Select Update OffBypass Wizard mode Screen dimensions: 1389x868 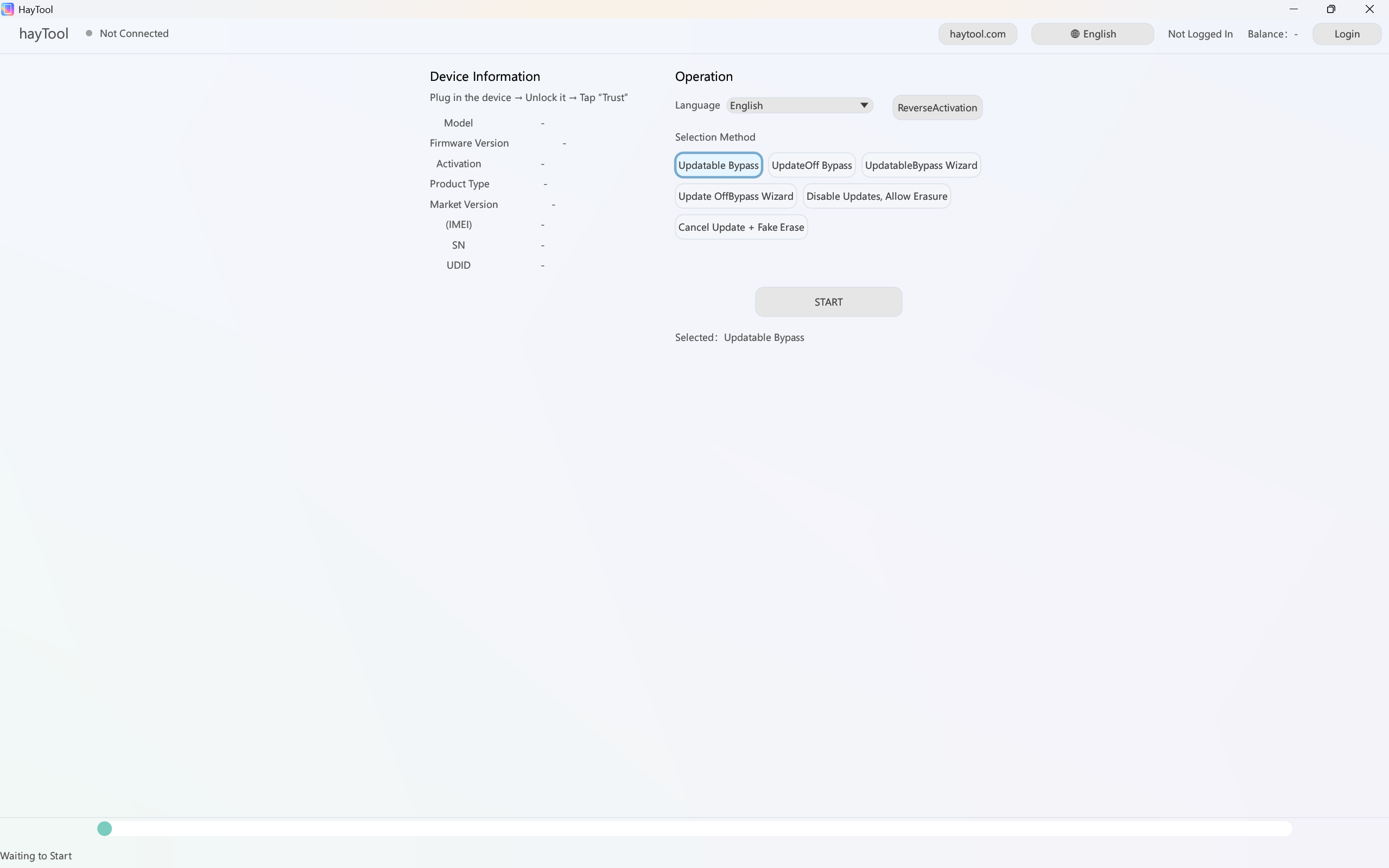coord(736,196)
